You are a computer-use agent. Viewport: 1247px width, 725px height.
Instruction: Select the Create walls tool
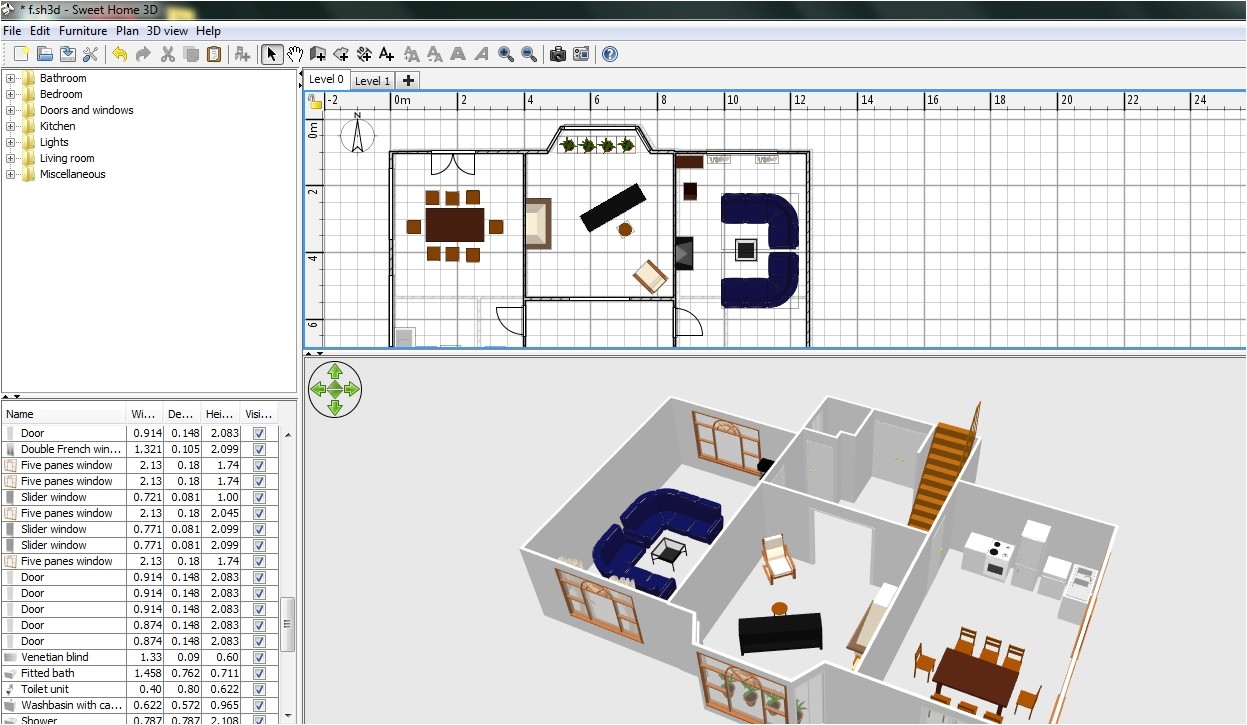point(318,54)
